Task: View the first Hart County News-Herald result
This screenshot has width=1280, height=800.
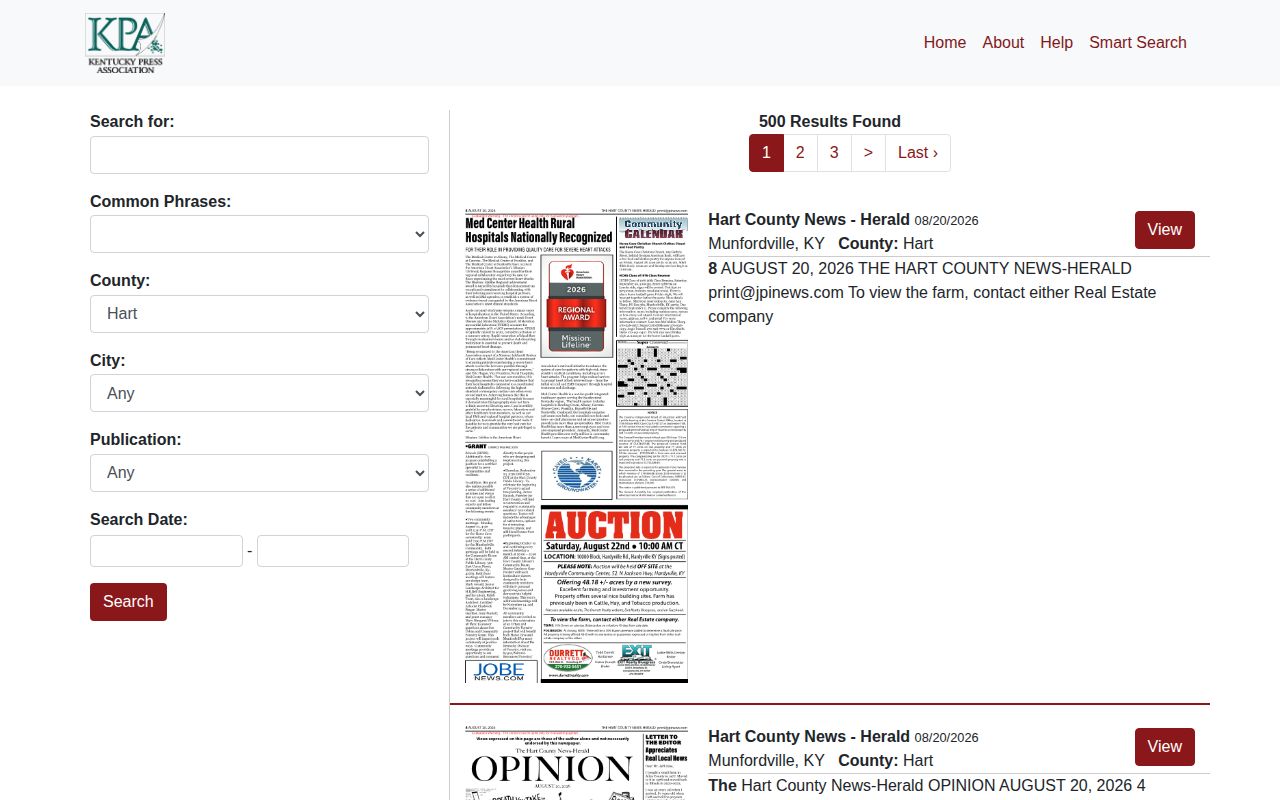Action: click(x=1164, y=230)
